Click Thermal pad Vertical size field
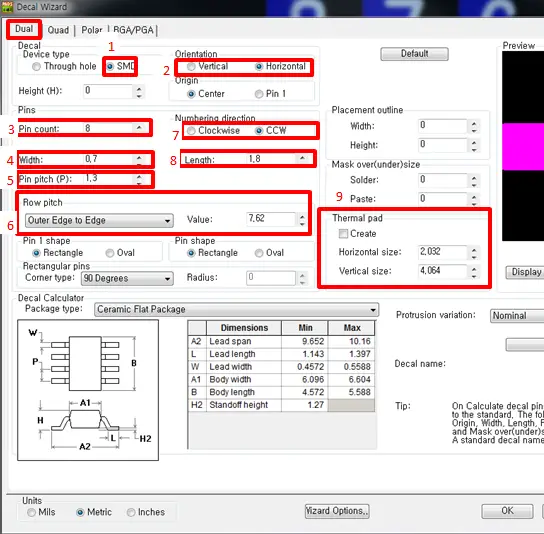This screenshot has height=534, width=544. (443, 271)
